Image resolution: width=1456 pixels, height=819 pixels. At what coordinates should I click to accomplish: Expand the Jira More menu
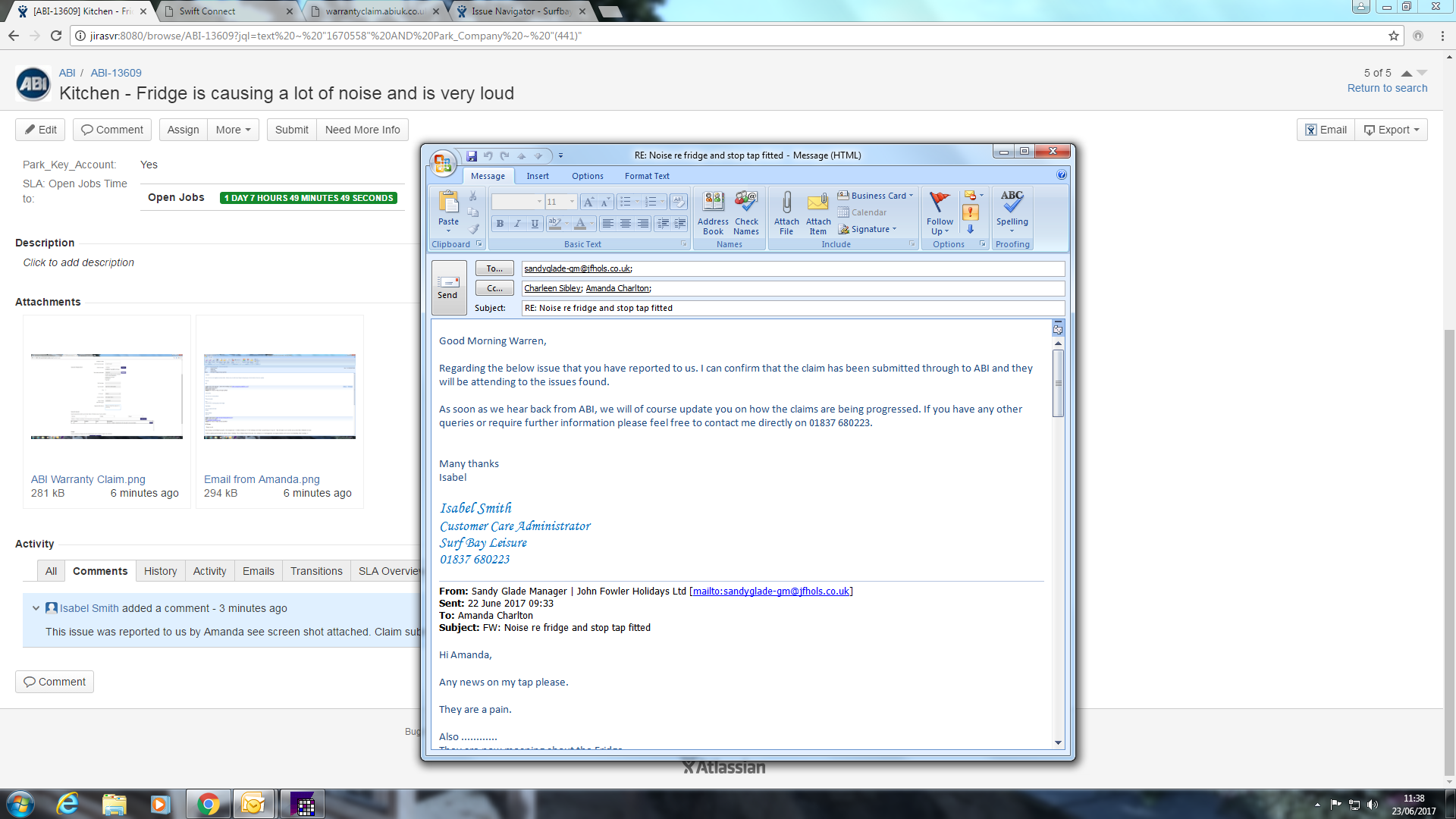[233, 130]
